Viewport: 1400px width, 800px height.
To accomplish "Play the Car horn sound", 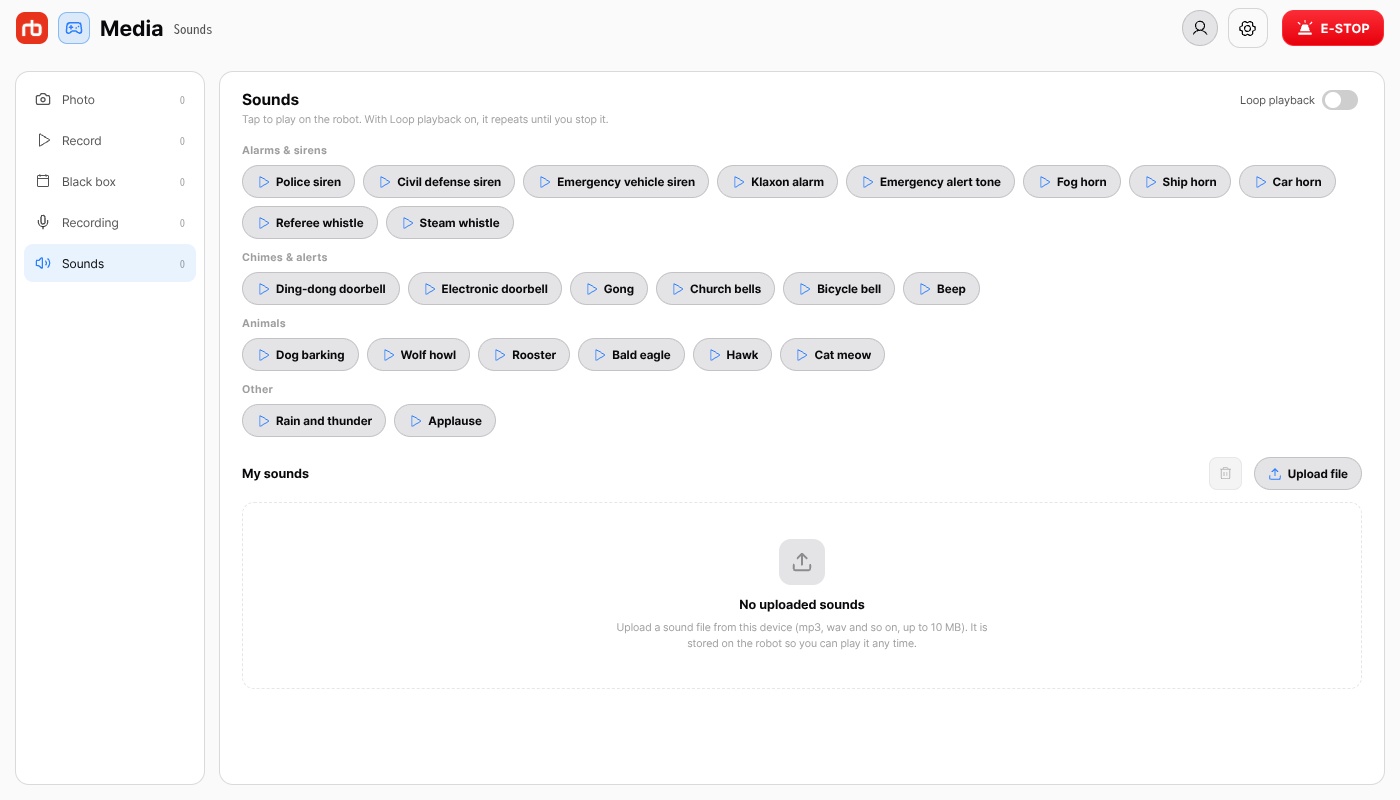I will click(x=1287, y=182).
